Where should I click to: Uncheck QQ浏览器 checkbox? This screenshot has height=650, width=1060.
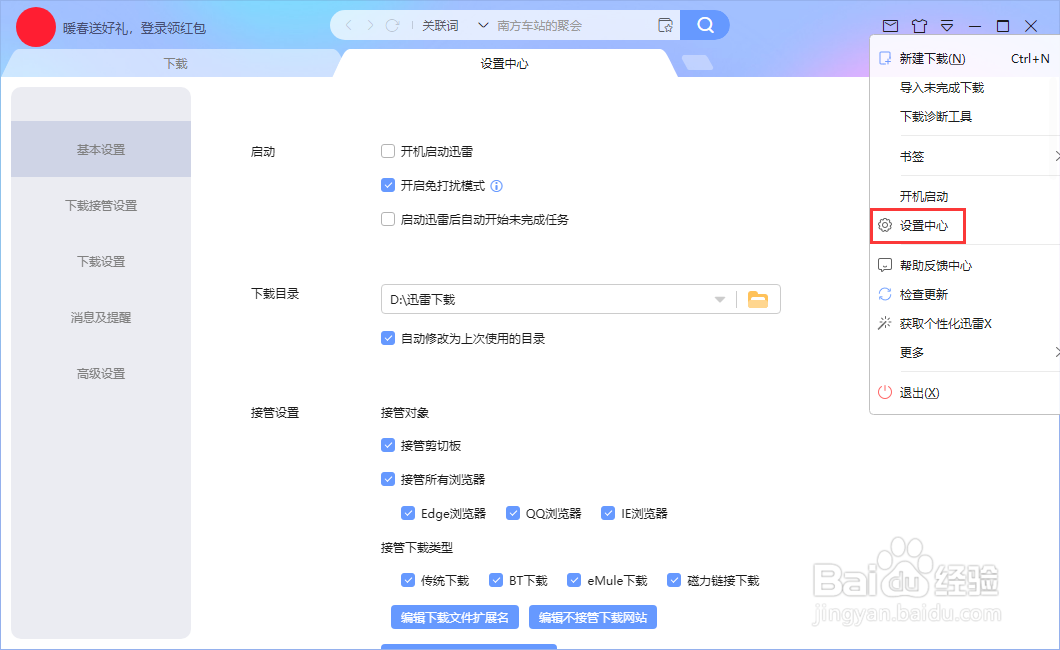pos(513,513)
